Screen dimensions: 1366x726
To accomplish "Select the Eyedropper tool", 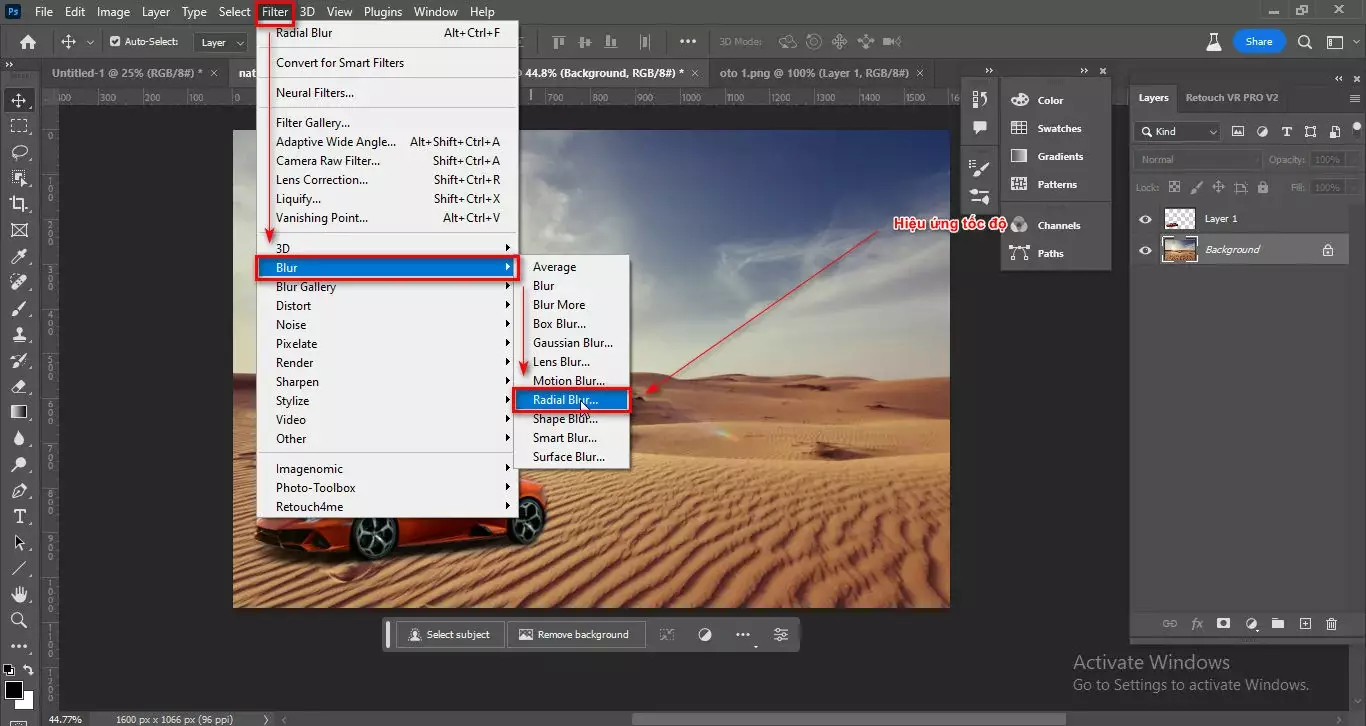I will pyautogui.click(x=18, y=256).
